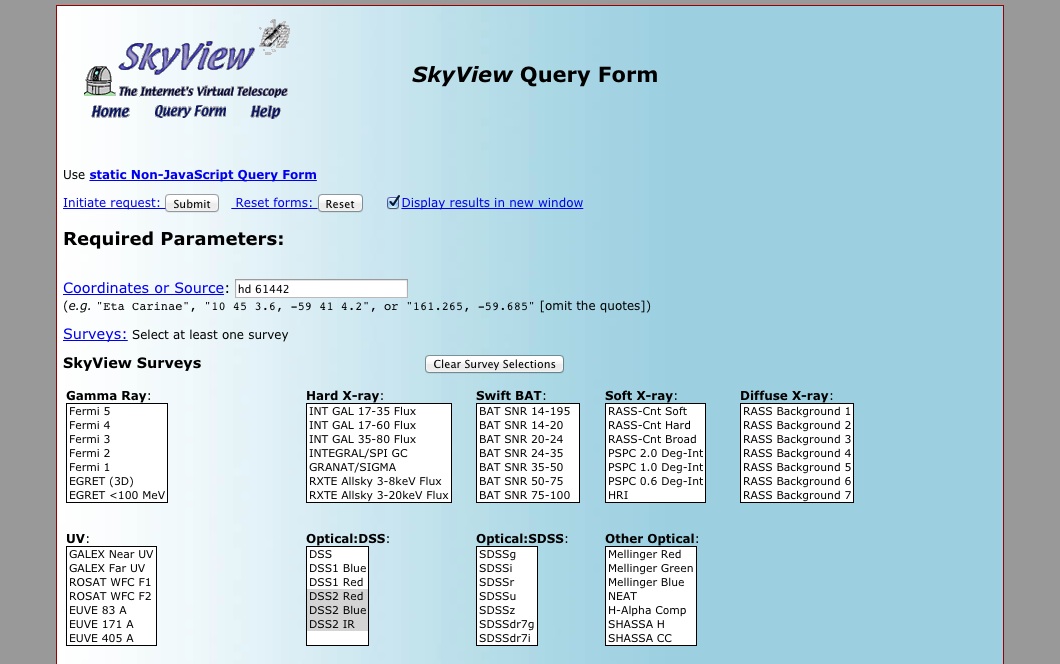Image resolution: width=1060 pixels, height=664 pixels.
Task: Select SHASSA H survey
Action: (650, 624)
